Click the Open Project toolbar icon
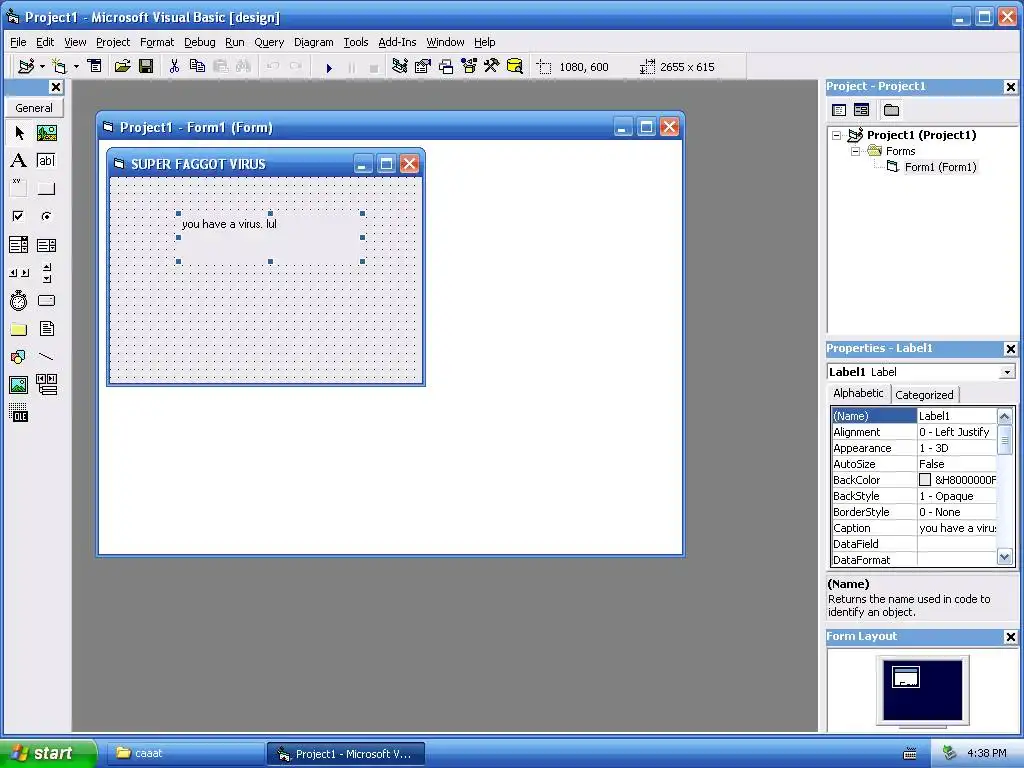Image resolution: width=1024 pixels, height=768 pixels. [x=122, y=66]
